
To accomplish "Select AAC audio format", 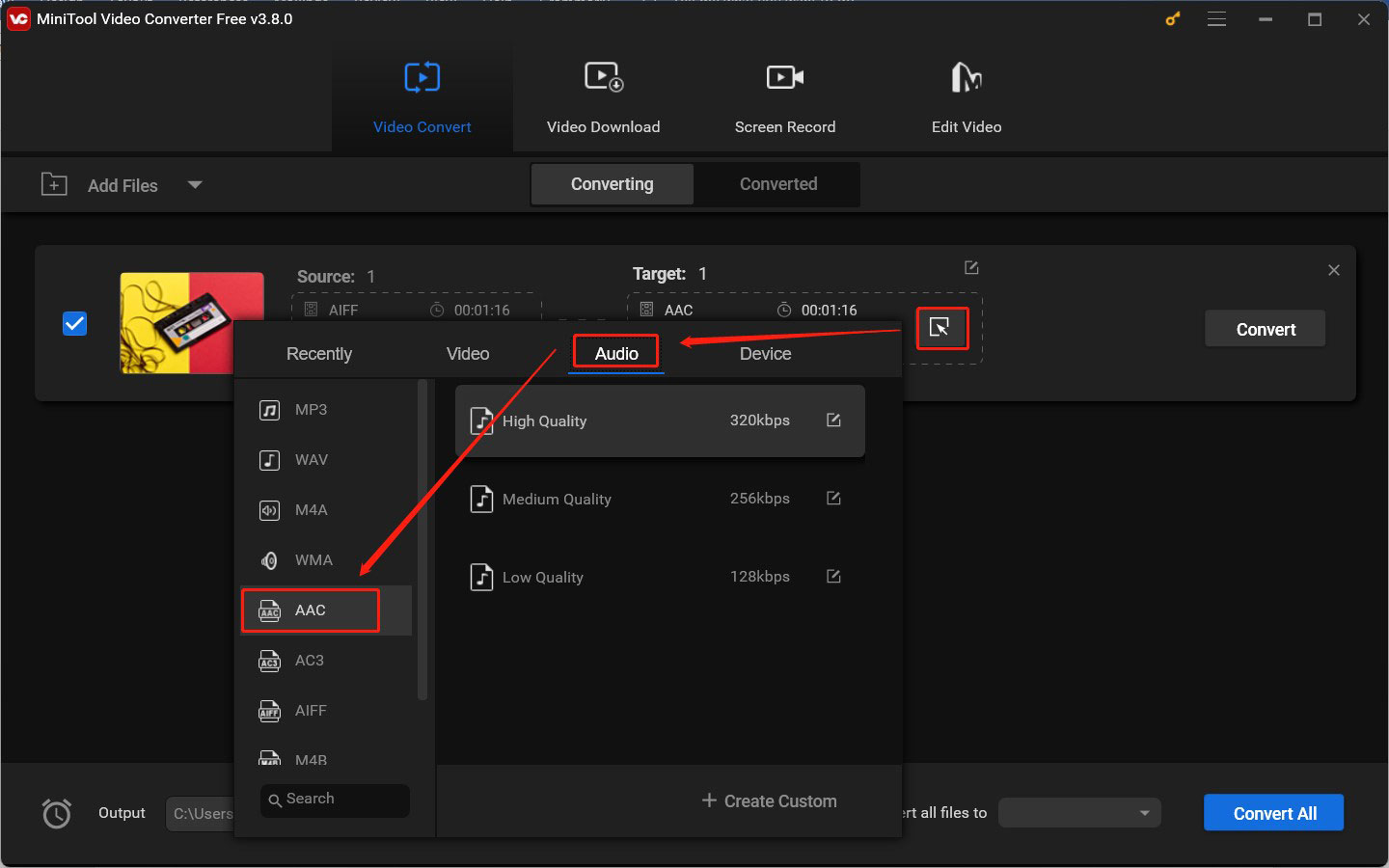I will coord(326,610).
